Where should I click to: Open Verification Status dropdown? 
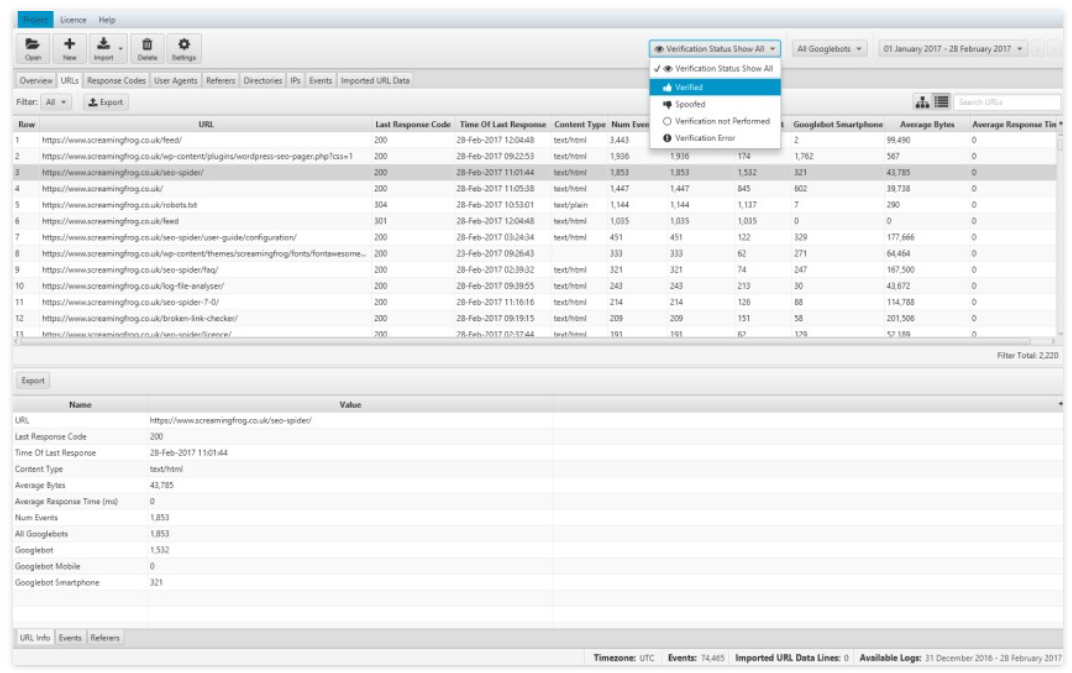(x=714, y=49)
